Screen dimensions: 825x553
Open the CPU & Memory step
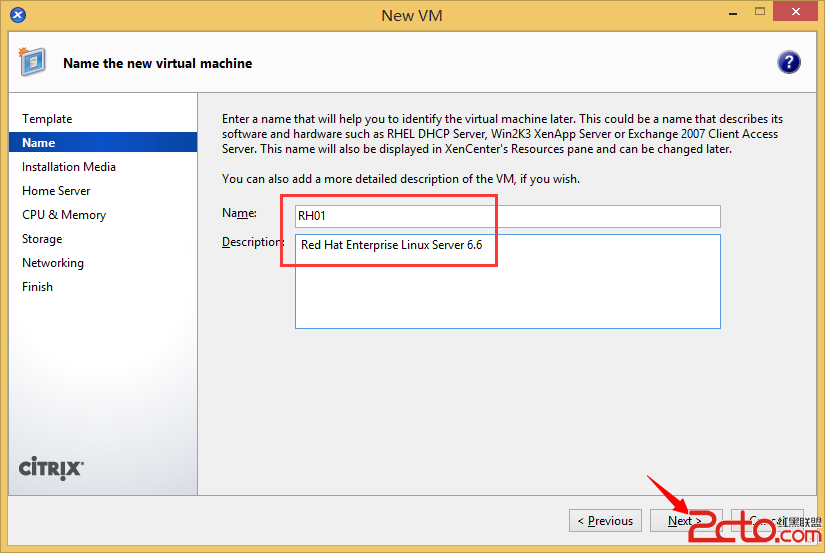point(64,215)
